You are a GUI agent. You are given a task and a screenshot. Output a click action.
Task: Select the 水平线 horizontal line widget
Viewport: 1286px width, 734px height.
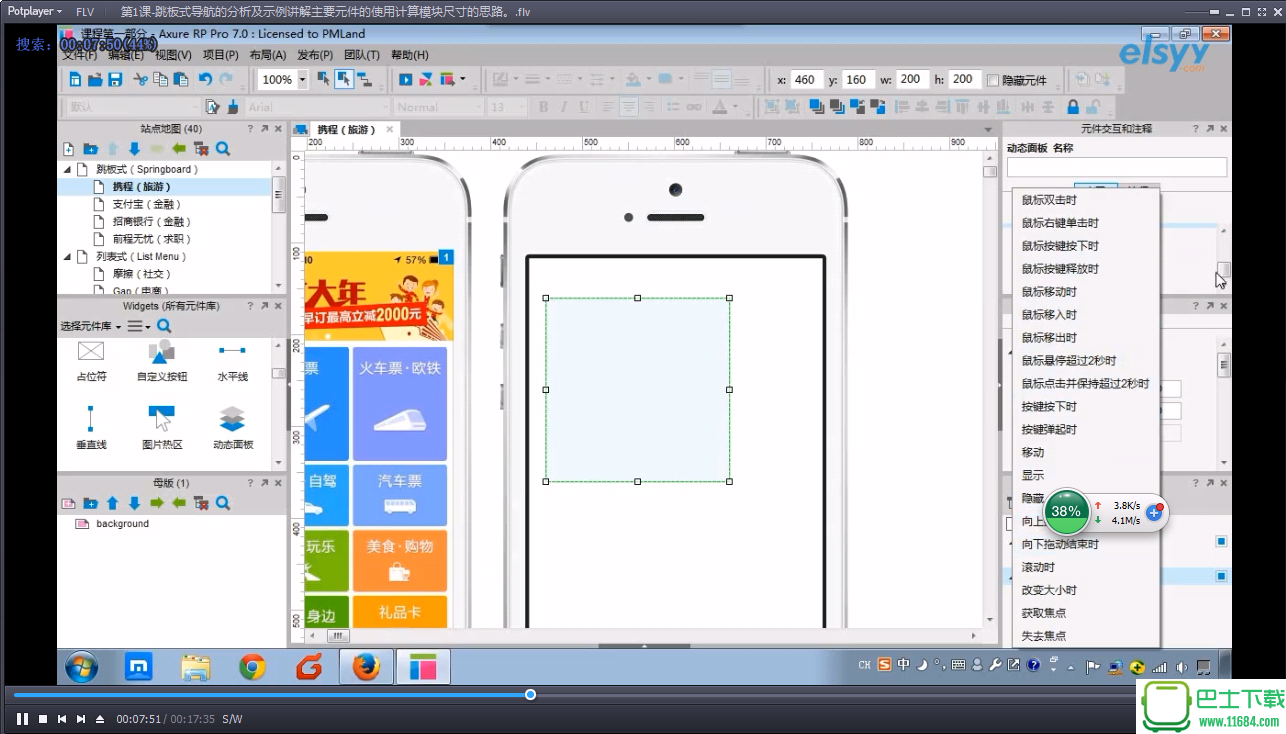point(233,361)
